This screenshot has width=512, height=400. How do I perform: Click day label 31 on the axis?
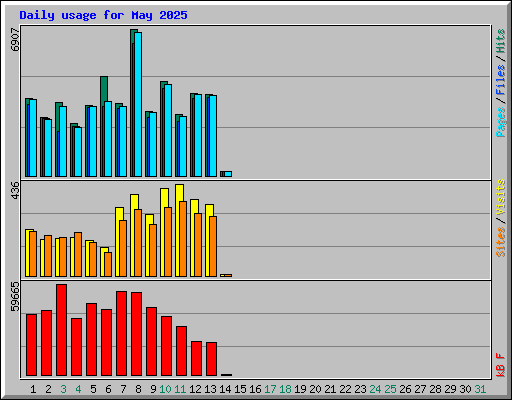pos(480,389)
